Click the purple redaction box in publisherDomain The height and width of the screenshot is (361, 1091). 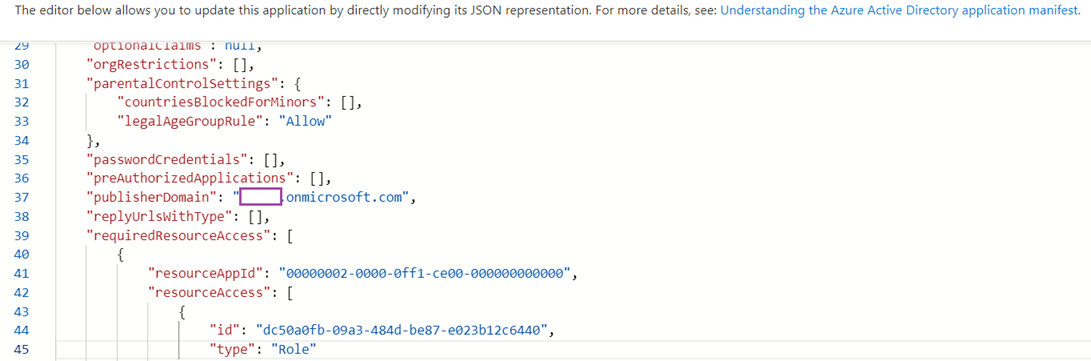[260, 197]
